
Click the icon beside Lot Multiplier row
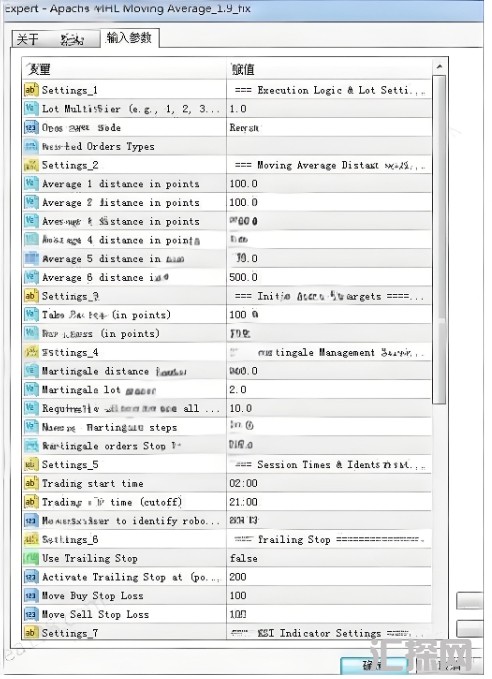pos(31,108)
